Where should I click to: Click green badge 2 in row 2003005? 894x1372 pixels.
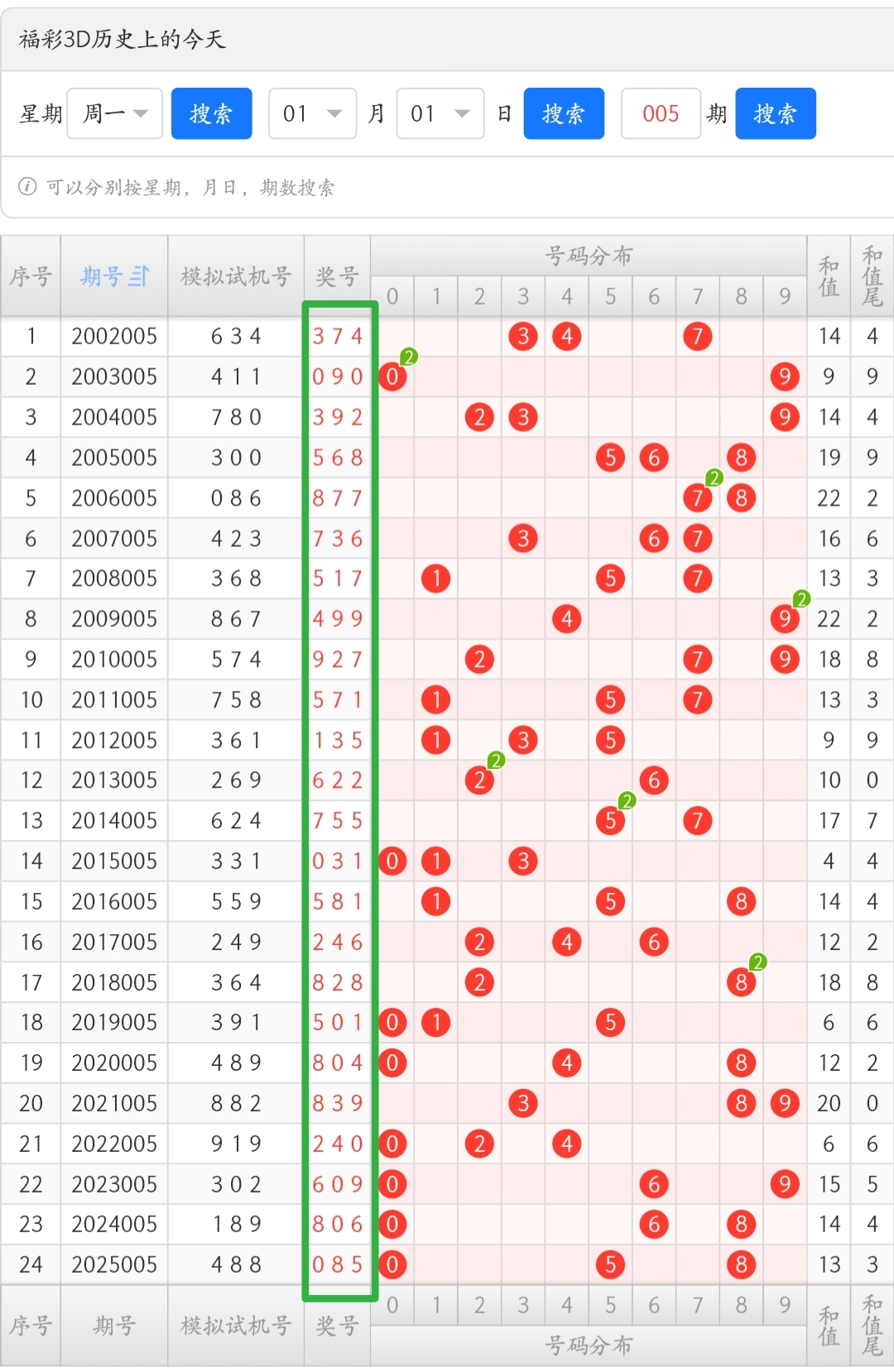409,357
